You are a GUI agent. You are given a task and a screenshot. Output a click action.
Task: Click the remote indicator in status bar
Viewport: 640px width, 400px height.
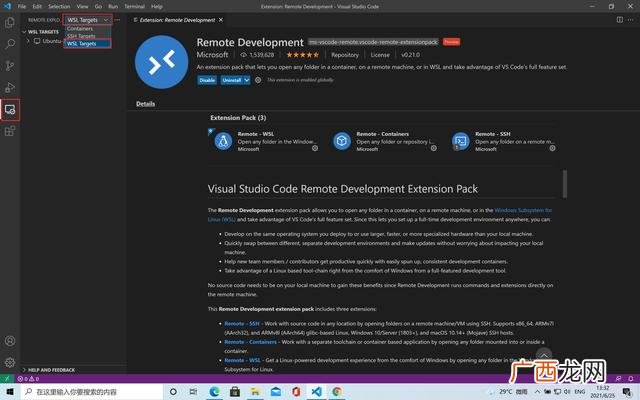(x=7, y=379)
